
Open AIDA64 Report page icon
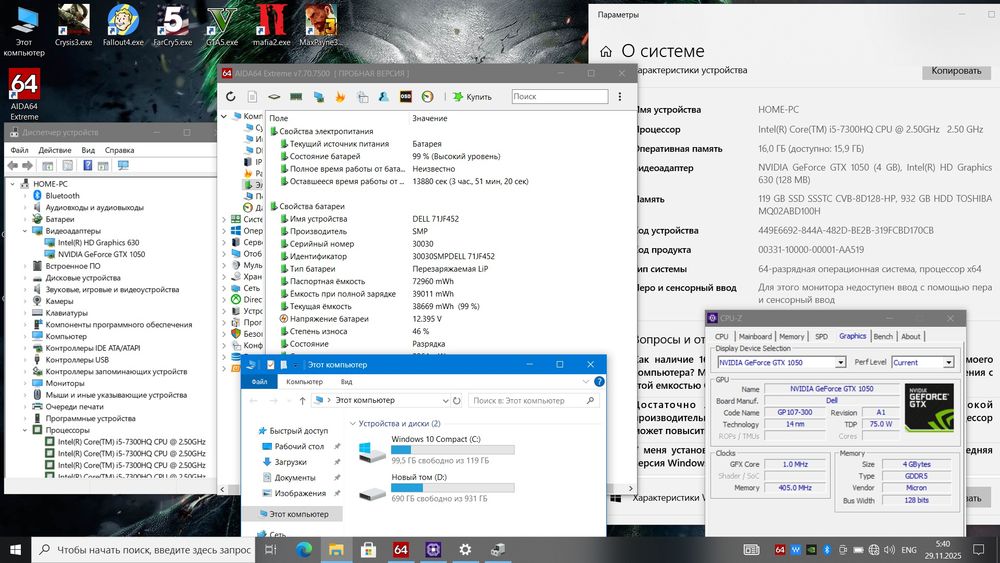pyautogui.click(x=253, y=97)
